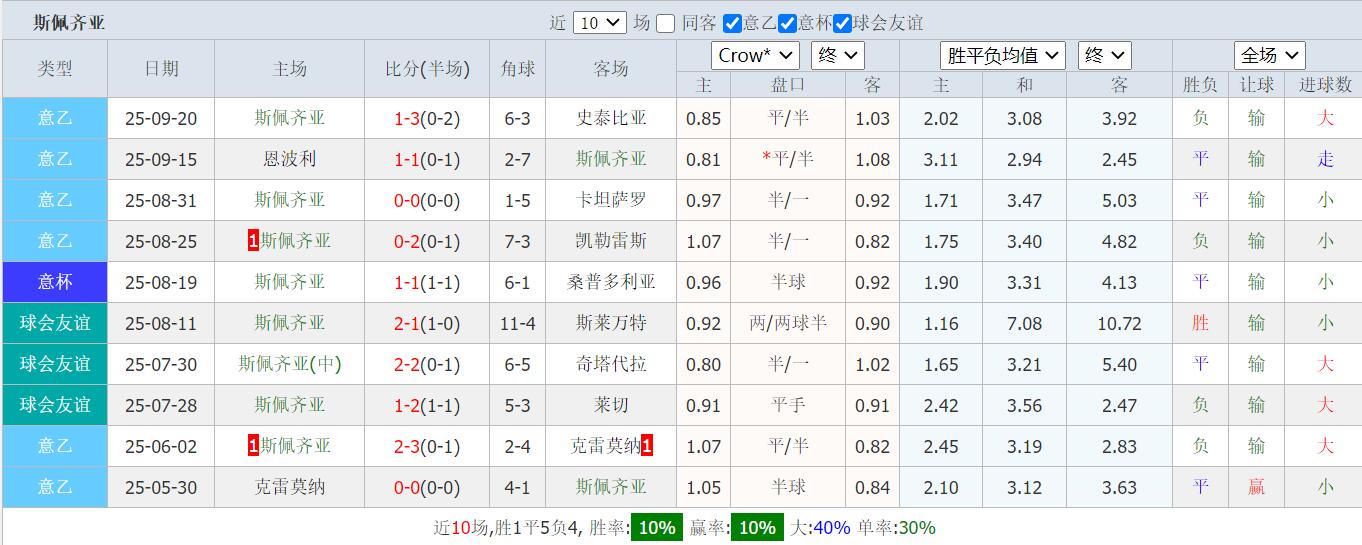Expand the 全场 dropdown
The image size is (1362, 545).
1270,55
